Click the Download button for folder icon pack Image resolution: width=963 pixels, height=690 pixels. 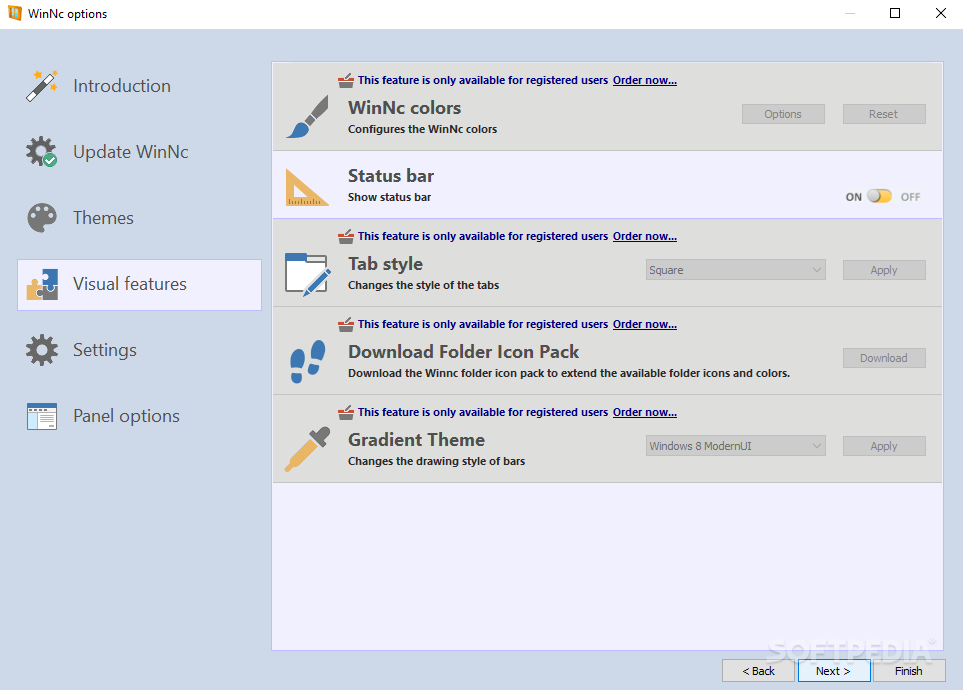[x=884, y=358]
